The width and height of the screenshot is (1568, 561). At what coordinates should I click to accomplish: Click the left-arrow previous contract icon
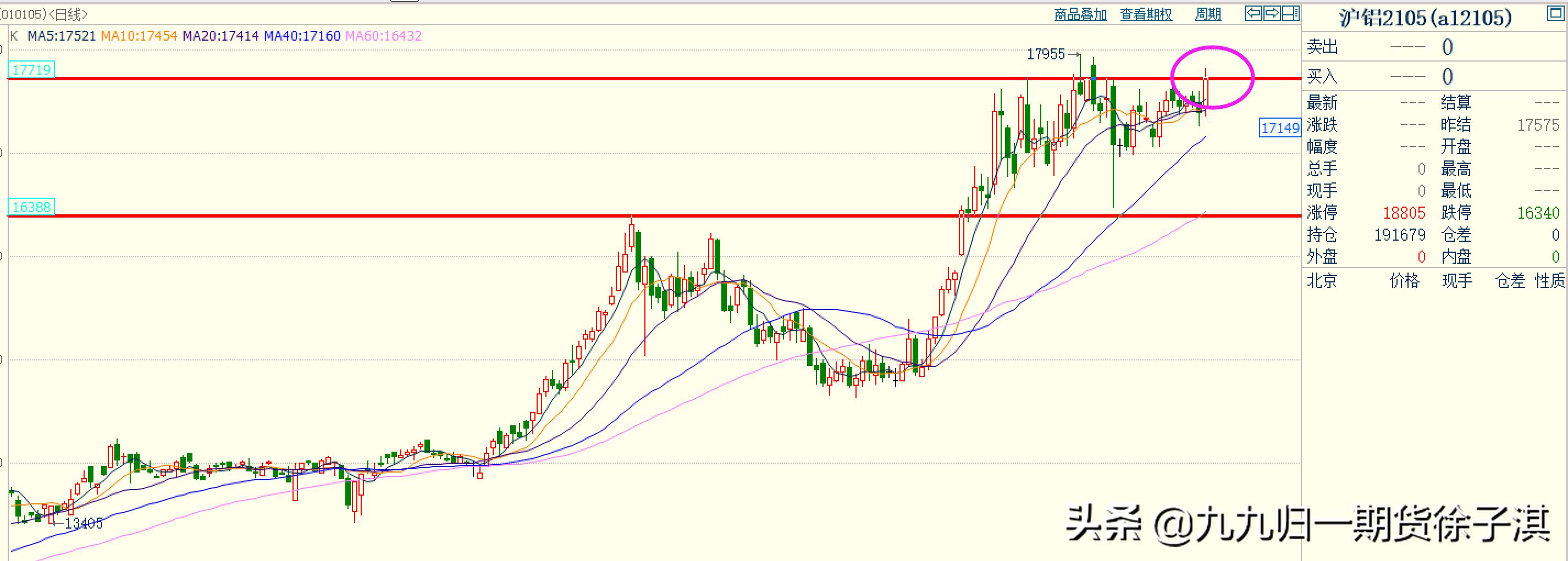(x=1254, y=13)
